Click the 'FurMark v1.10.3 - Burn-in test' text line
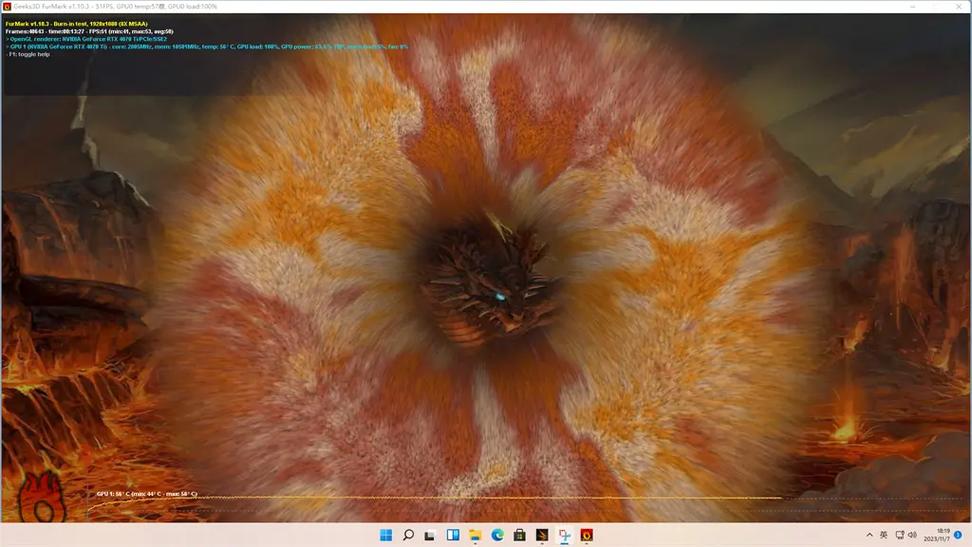Image resolution: width=972 pixels, height=547 pixels. tap(76, 24)
